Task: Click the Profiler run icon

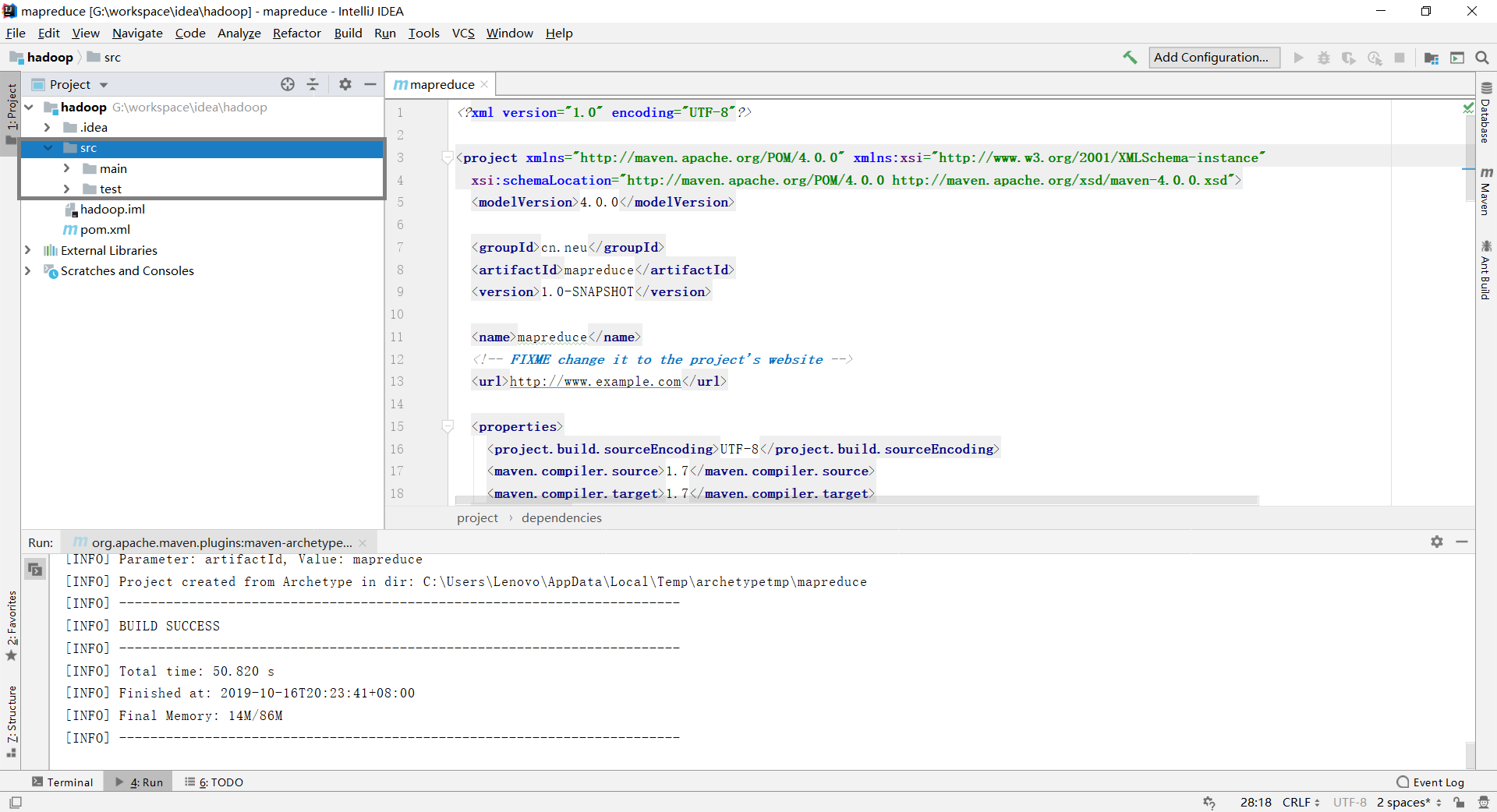Action: (1375, 58)
